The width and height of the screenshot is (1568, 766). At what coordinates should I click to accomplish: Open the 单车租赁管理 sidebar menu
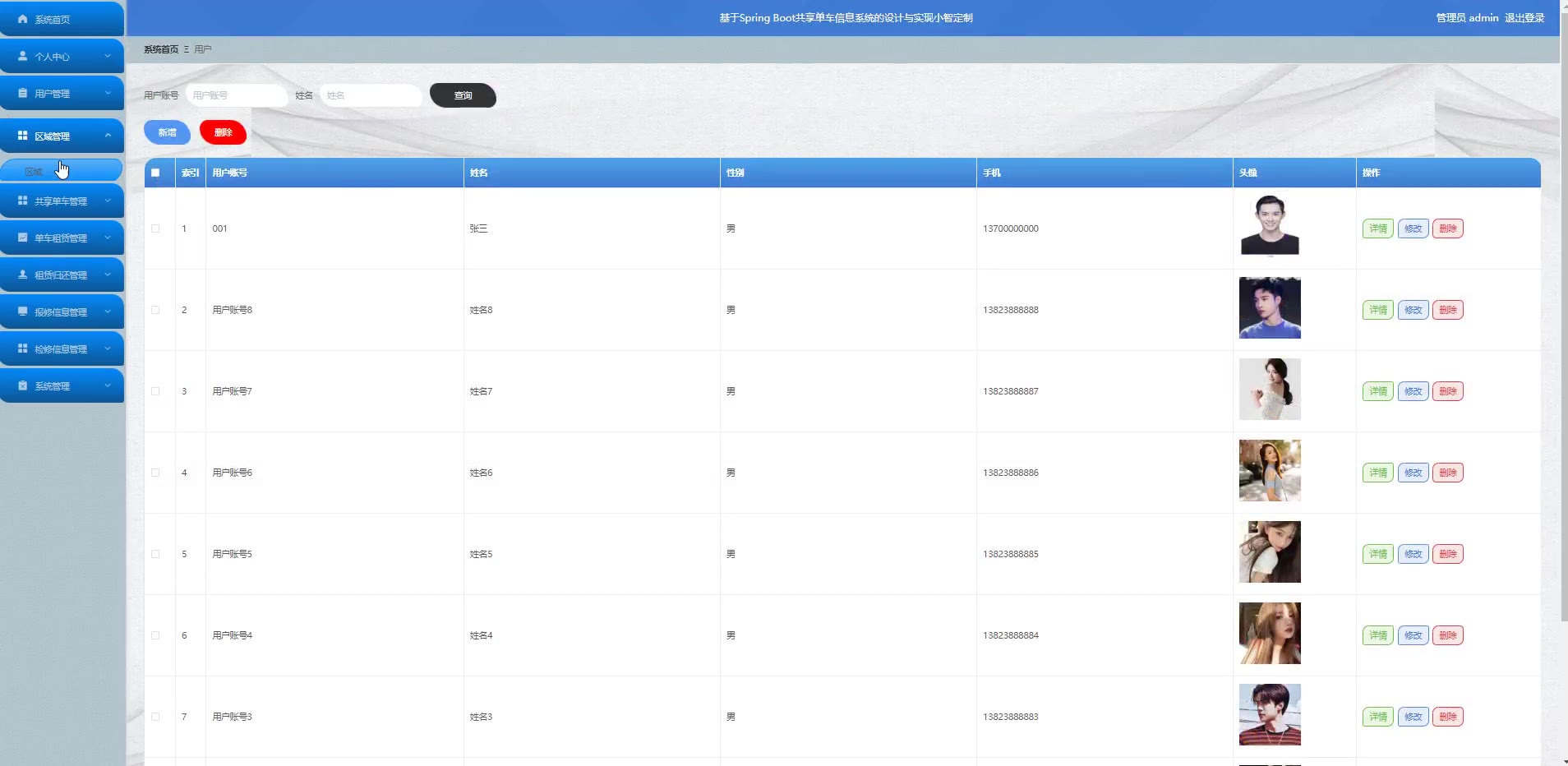tap(62, 238)
